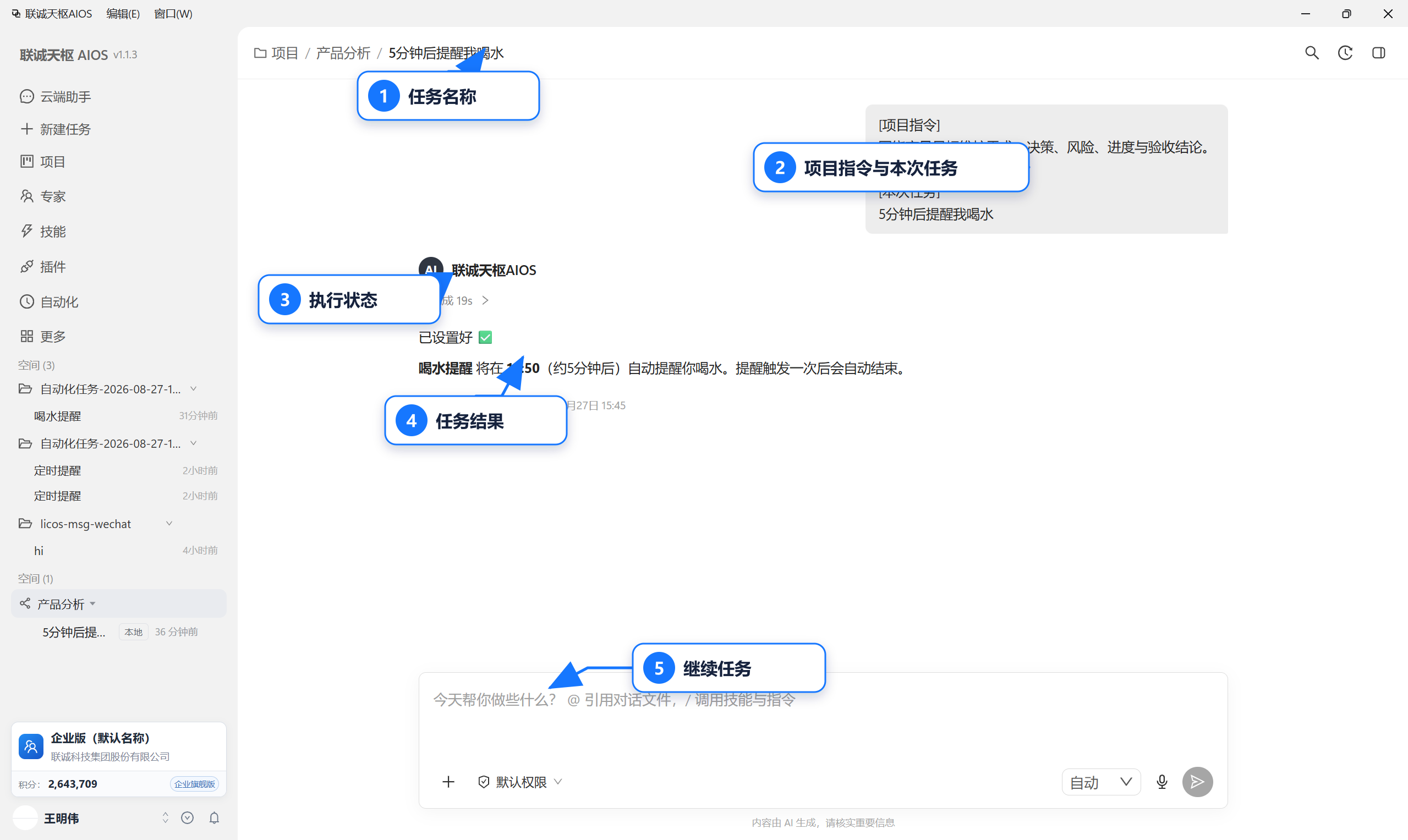Click the 已设置好 result text
The width and height of the screenshot is (1408, 840).
tap(446, 337)
